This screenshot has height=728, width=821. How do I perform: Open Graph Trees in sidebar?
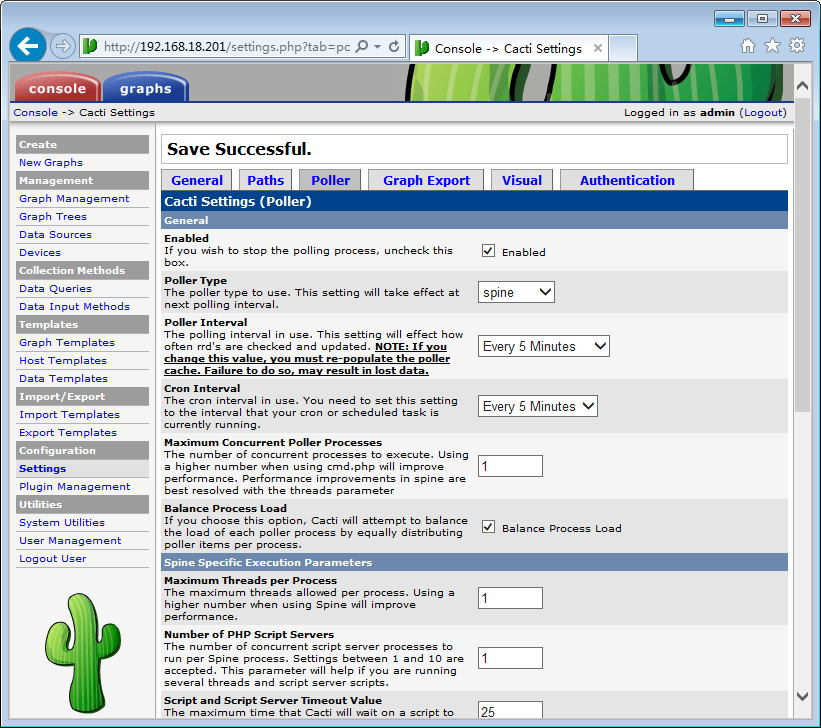[x=53, y=216]
